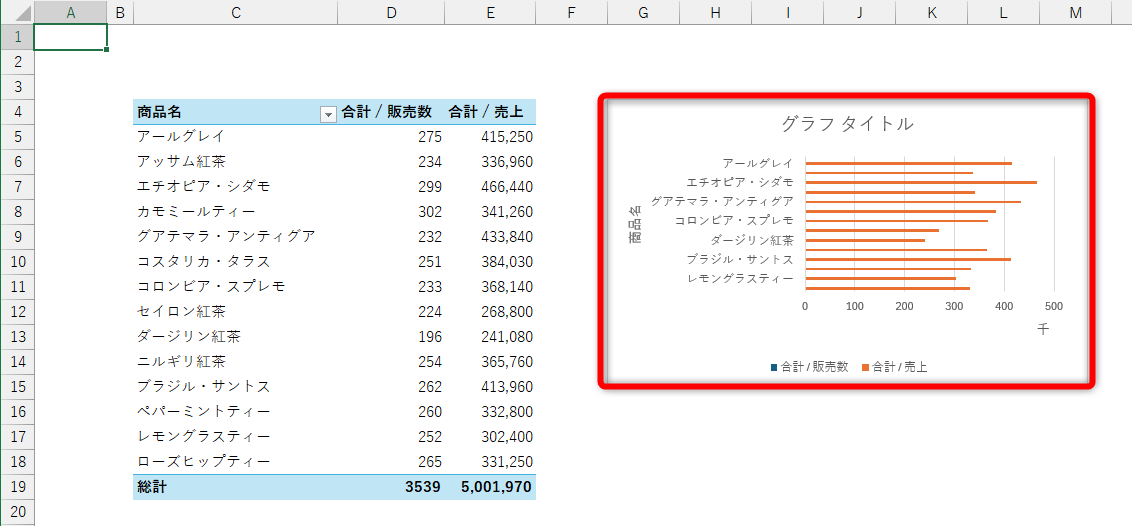Select cell A1
The width and height of the screenshot is (1132, 526).
pyautogui.click(x=71, y=37)
